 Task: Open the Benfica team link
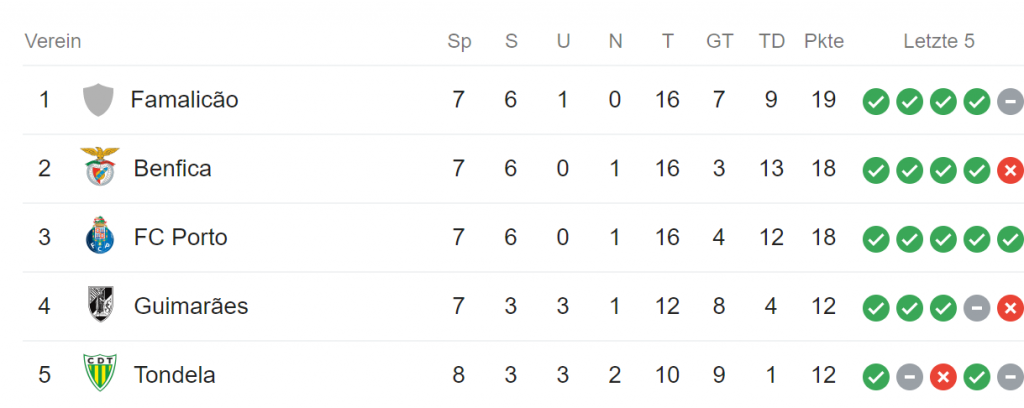[x=172, y=168]
